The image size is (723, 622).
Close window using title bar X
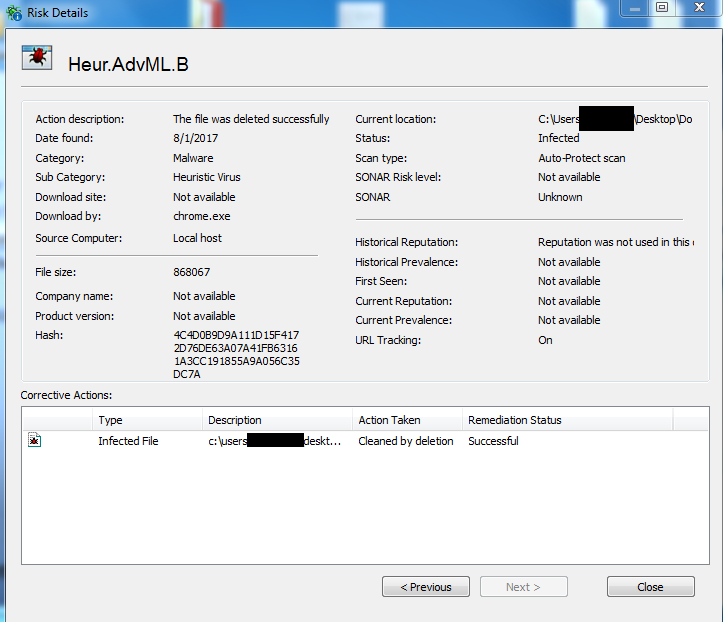point(697,8)
